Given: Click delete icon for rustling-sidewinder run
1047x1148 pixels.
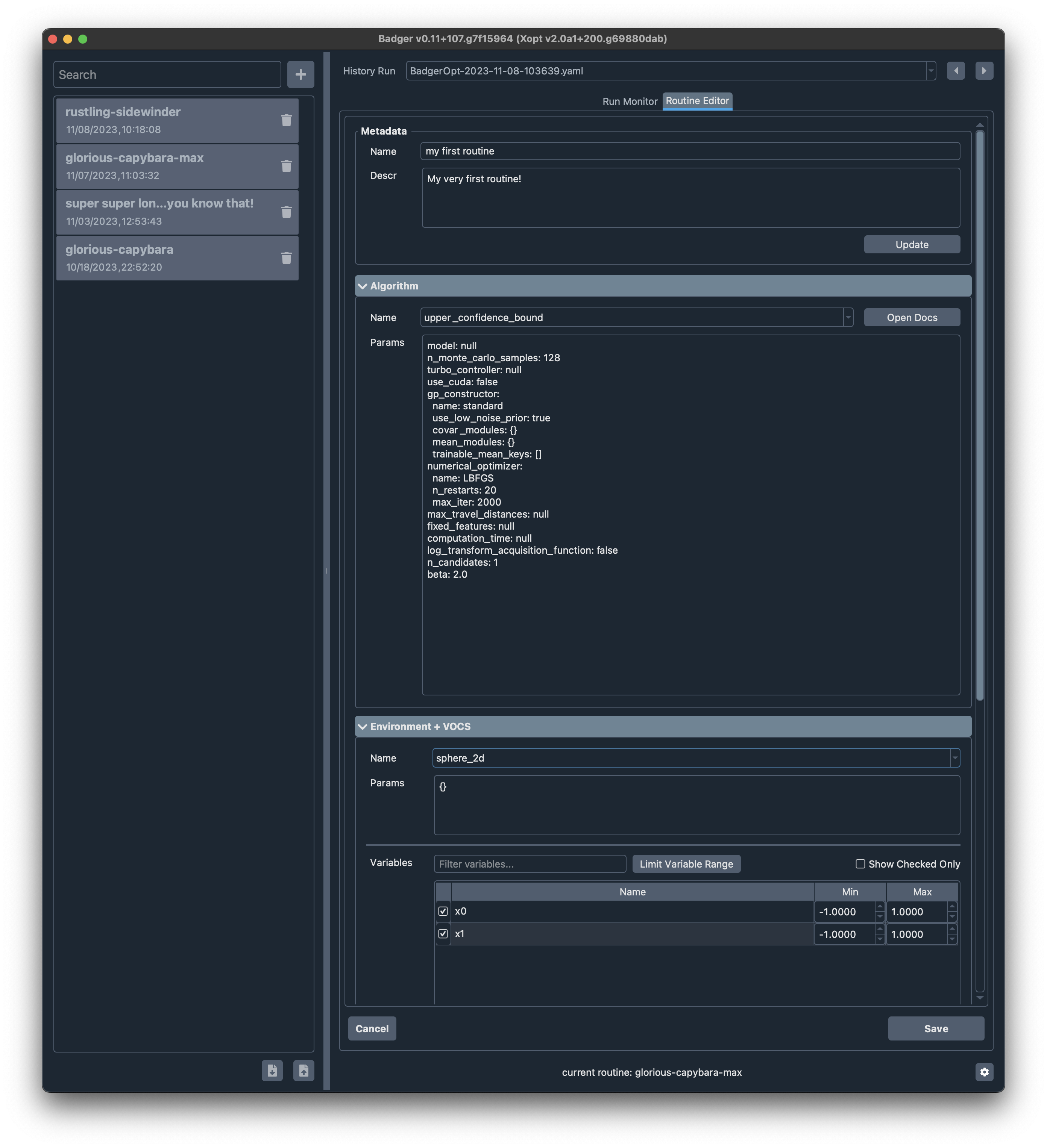Looking at the screenshot, I should [x=285, y=120].
